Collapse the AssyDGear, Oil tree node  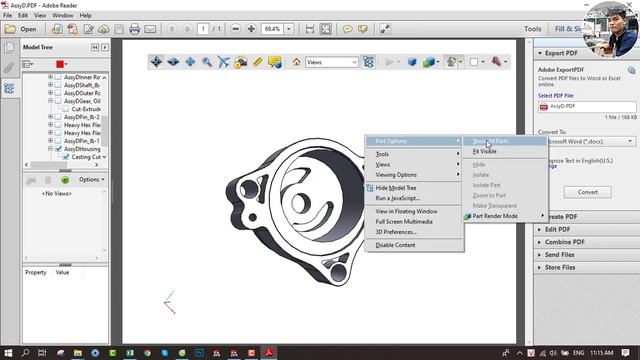50,101
